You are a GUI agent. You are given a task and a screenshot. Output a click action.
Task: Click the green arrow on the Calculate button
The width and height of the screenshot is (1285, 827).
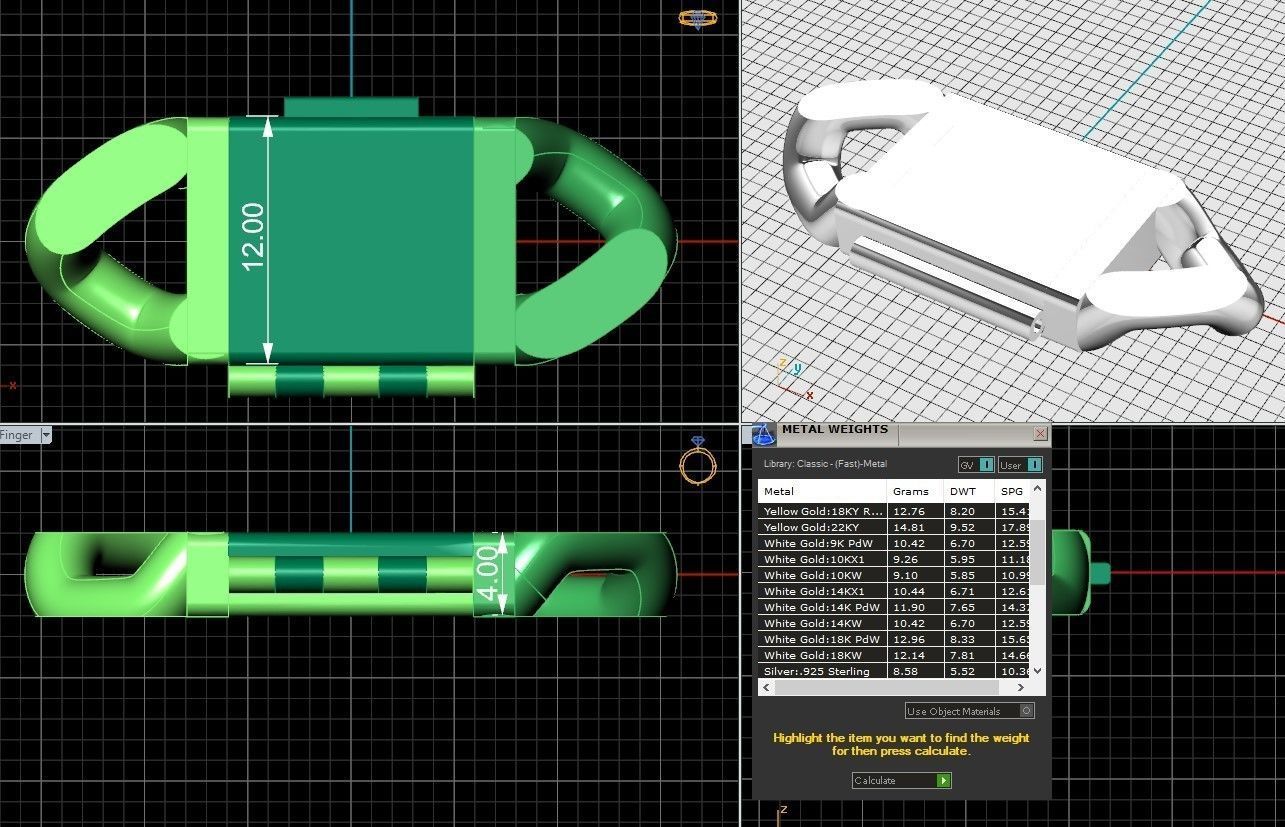point(943,780)
